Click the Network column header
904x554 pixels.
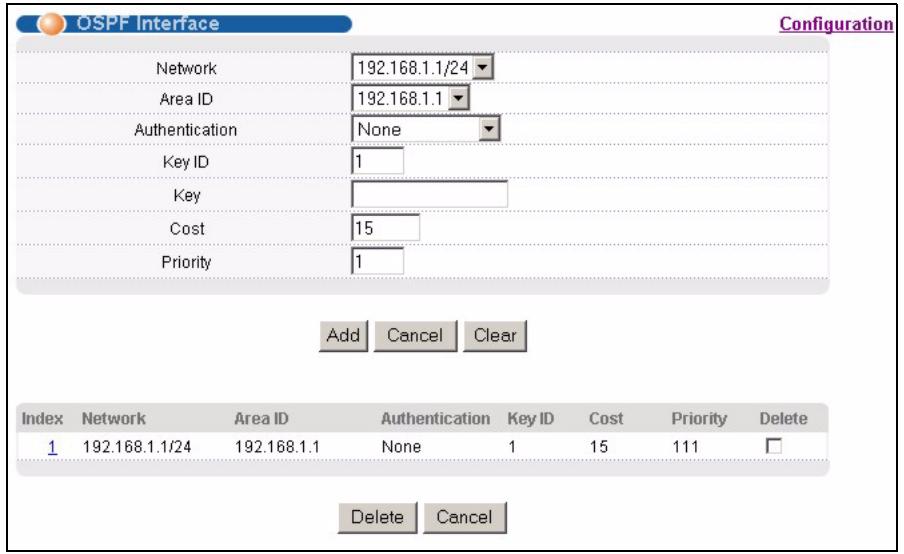(x=114, y=419)
